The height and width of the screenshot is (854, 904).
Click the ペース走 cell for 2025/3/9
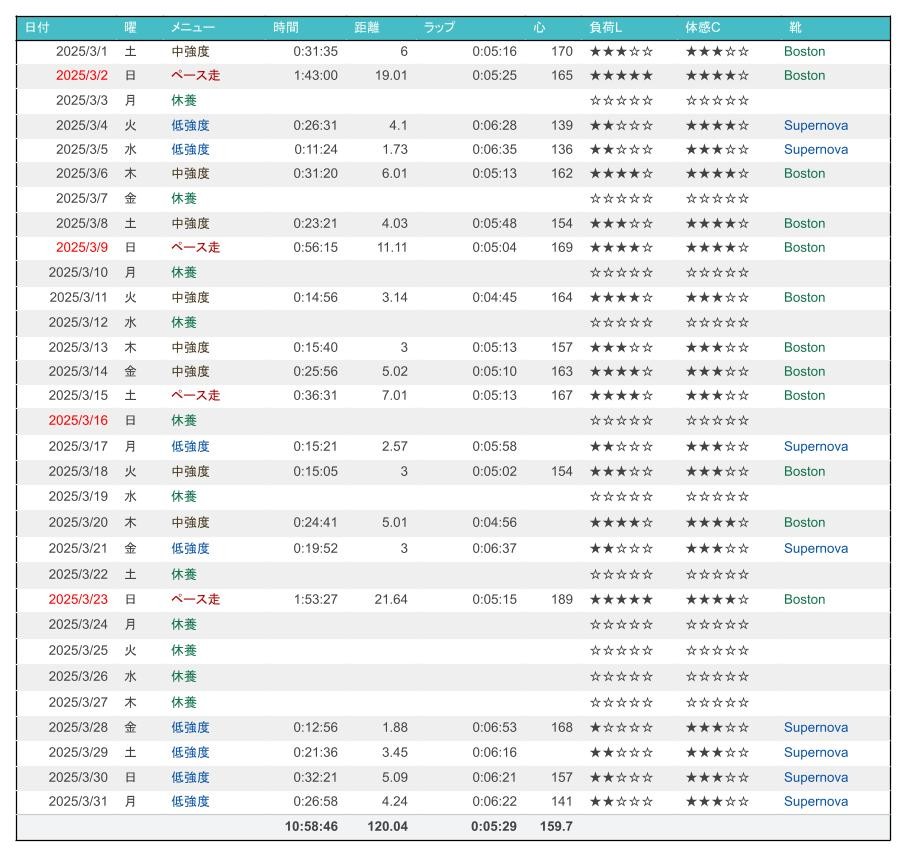point(195,247)
